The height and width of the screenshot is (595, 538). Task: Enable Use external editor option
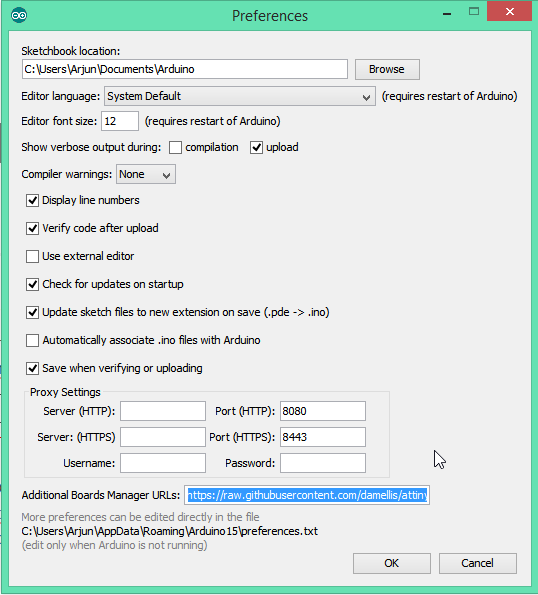click(x=32, y=256)
